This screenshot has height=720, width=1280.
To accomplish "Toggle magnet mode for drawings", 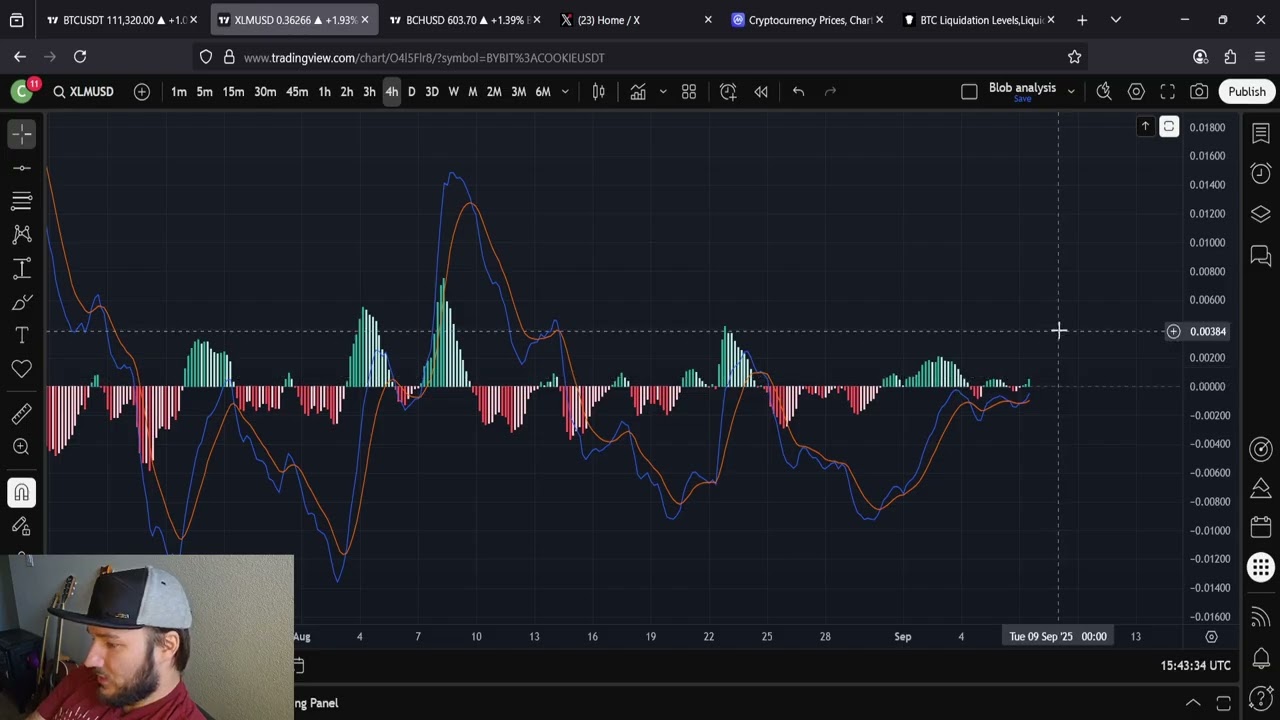I will pos(22,492).
